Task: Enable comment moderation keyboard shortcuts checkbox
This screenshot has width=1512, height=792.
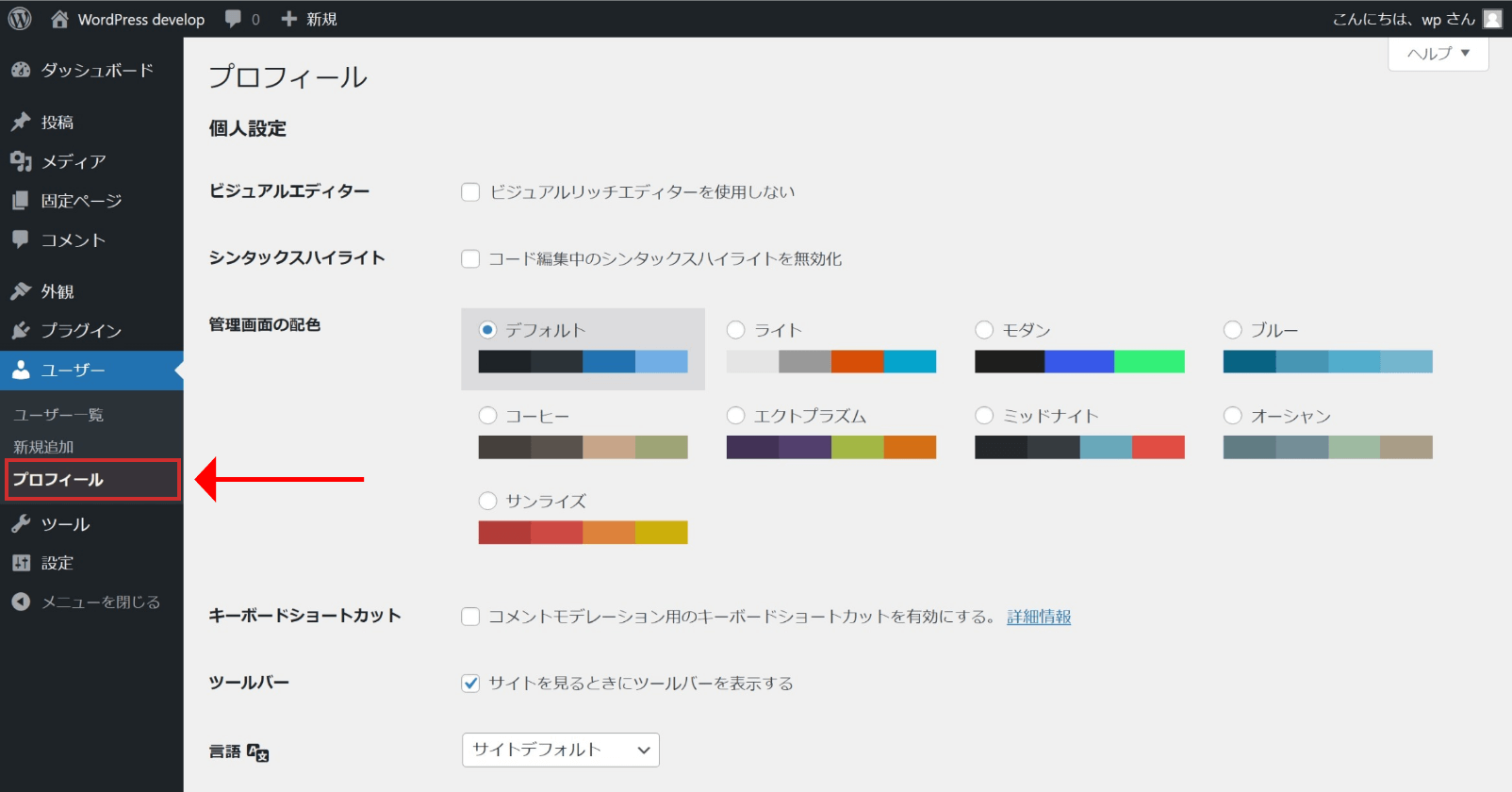Action: coord(470,617)
